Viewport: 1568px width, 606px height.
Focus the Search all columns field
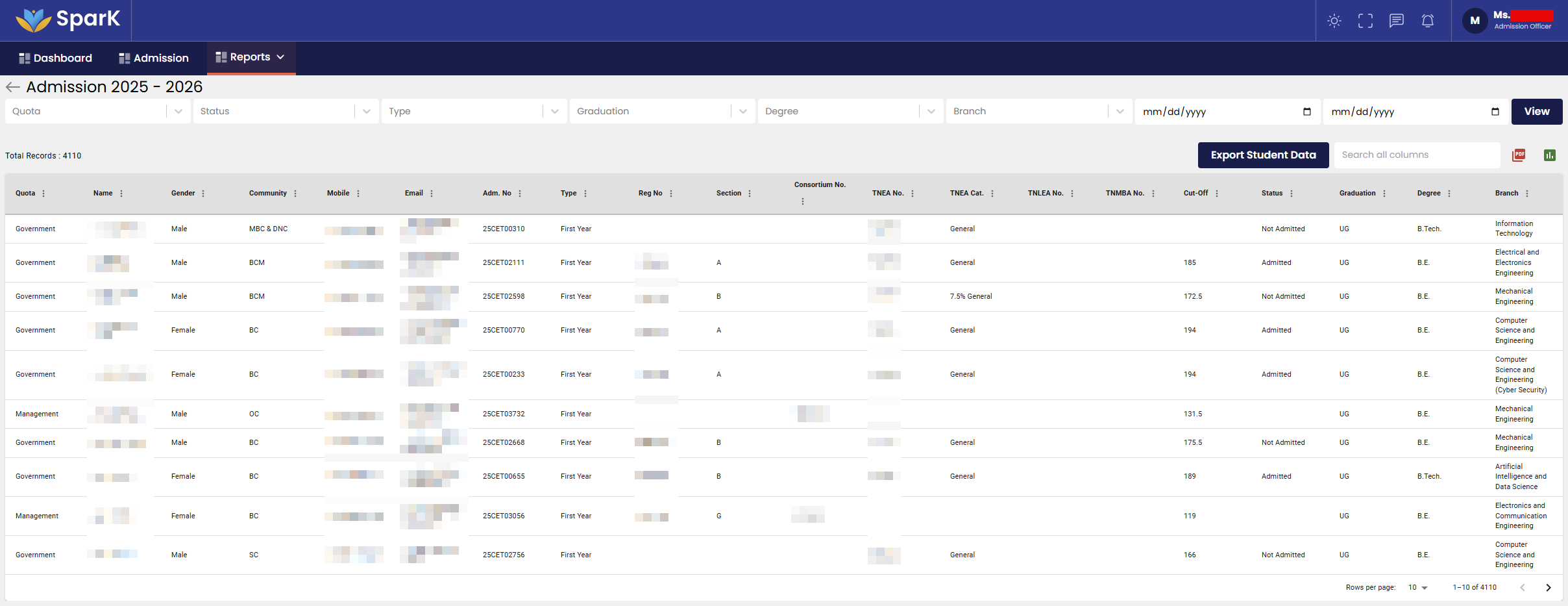point(1416,155)
